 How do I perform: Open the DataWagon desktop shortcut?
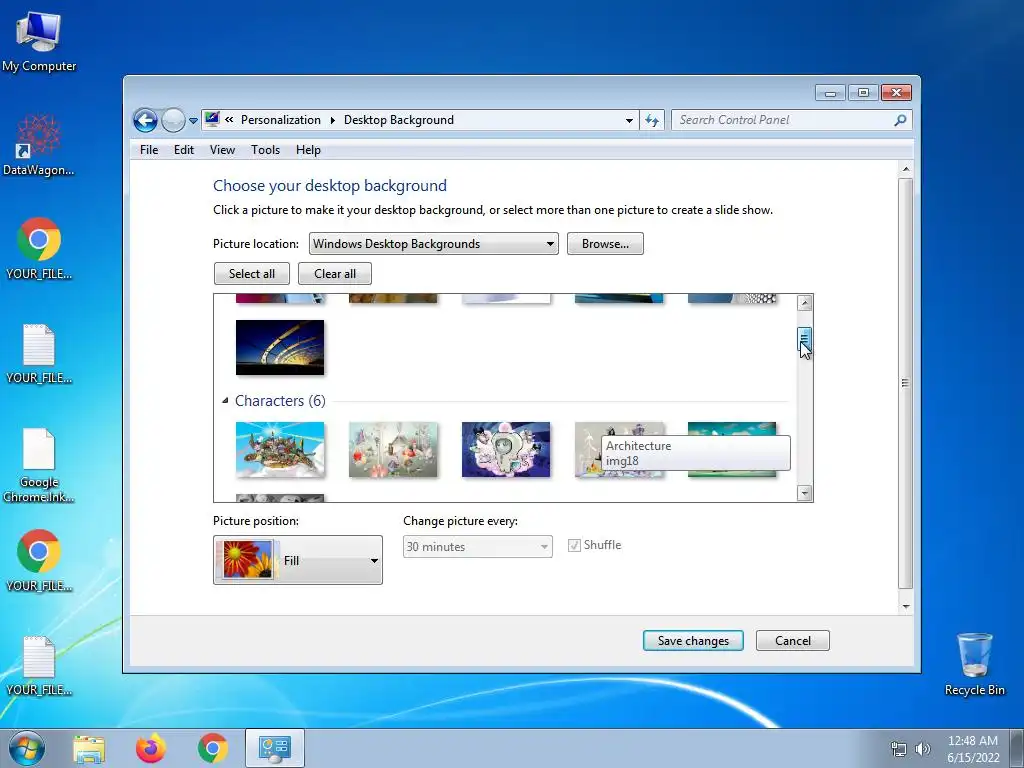tap(39, 145)
